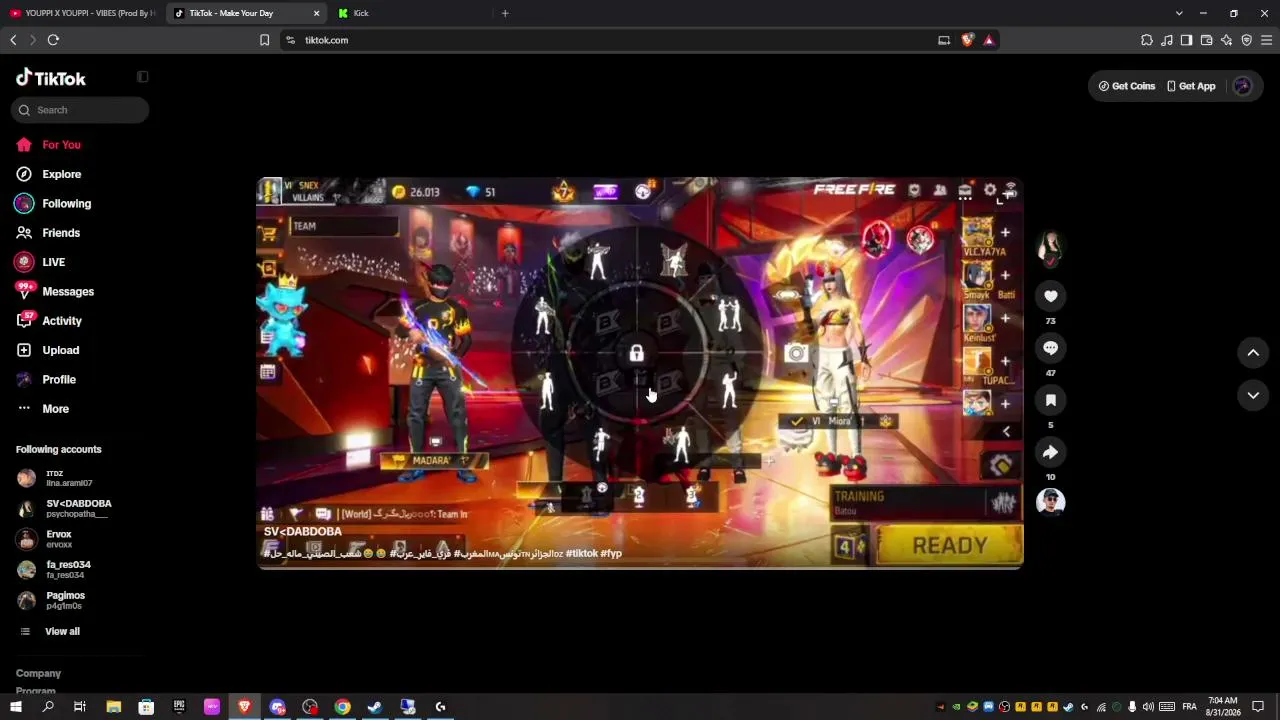Open the Leo AI sparkle icon
Image resolution: width=1280 pixels, height=720 pixels.
tap(1226, 40)
